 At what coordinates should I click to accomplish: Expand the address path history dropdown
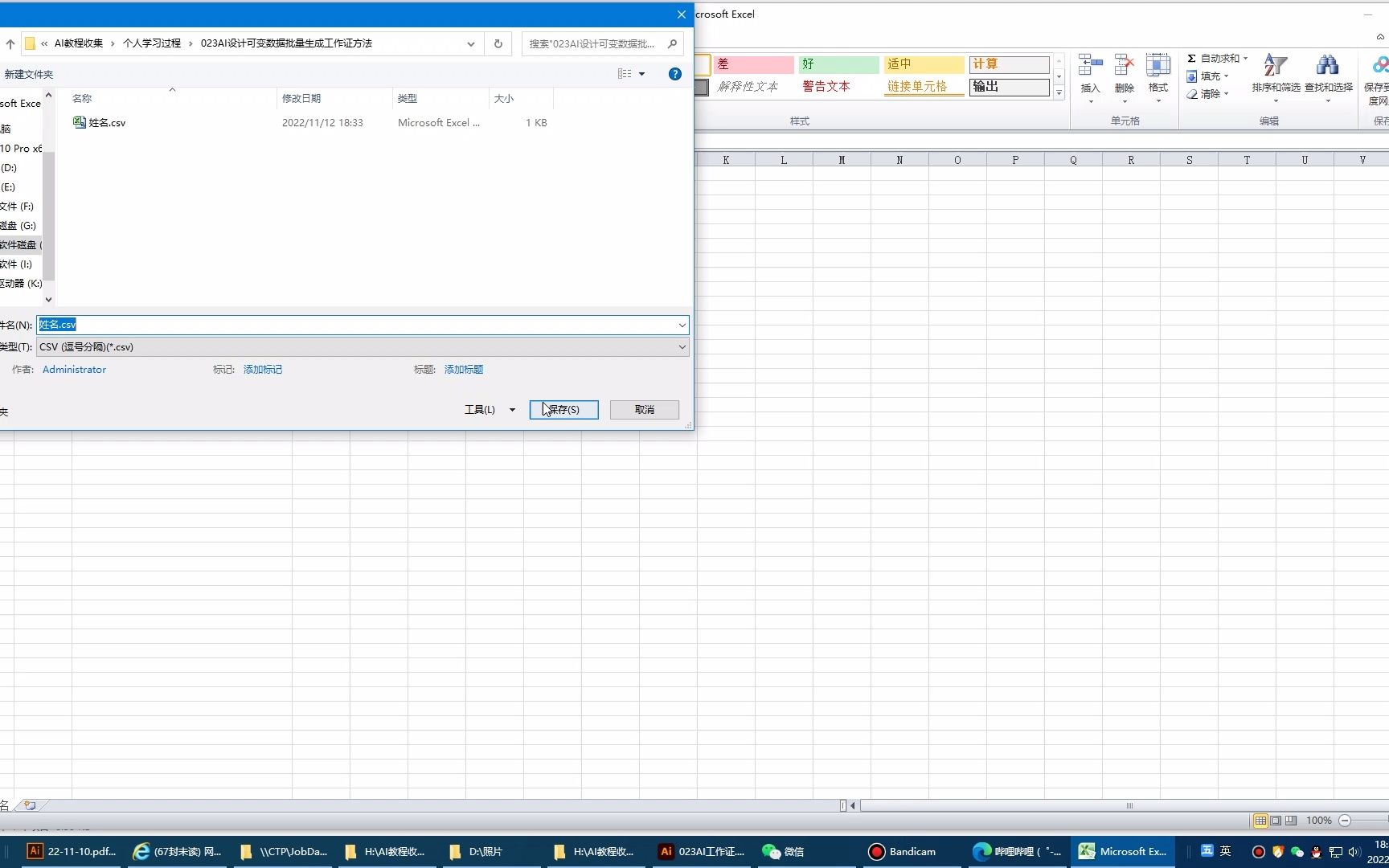pos(471,44)
